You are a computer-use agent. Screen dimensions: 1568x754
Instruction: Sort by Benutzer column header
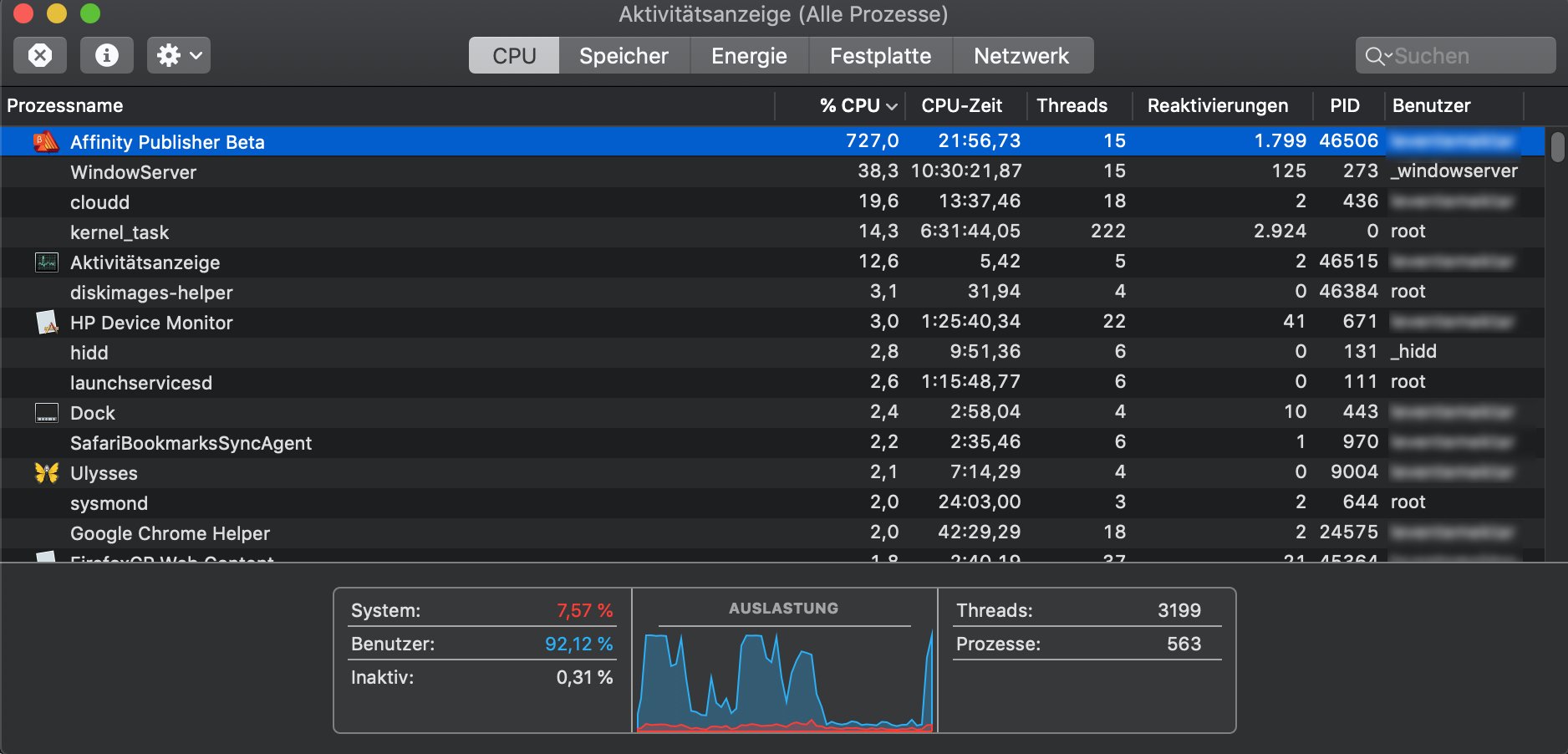pos(1432,105)
